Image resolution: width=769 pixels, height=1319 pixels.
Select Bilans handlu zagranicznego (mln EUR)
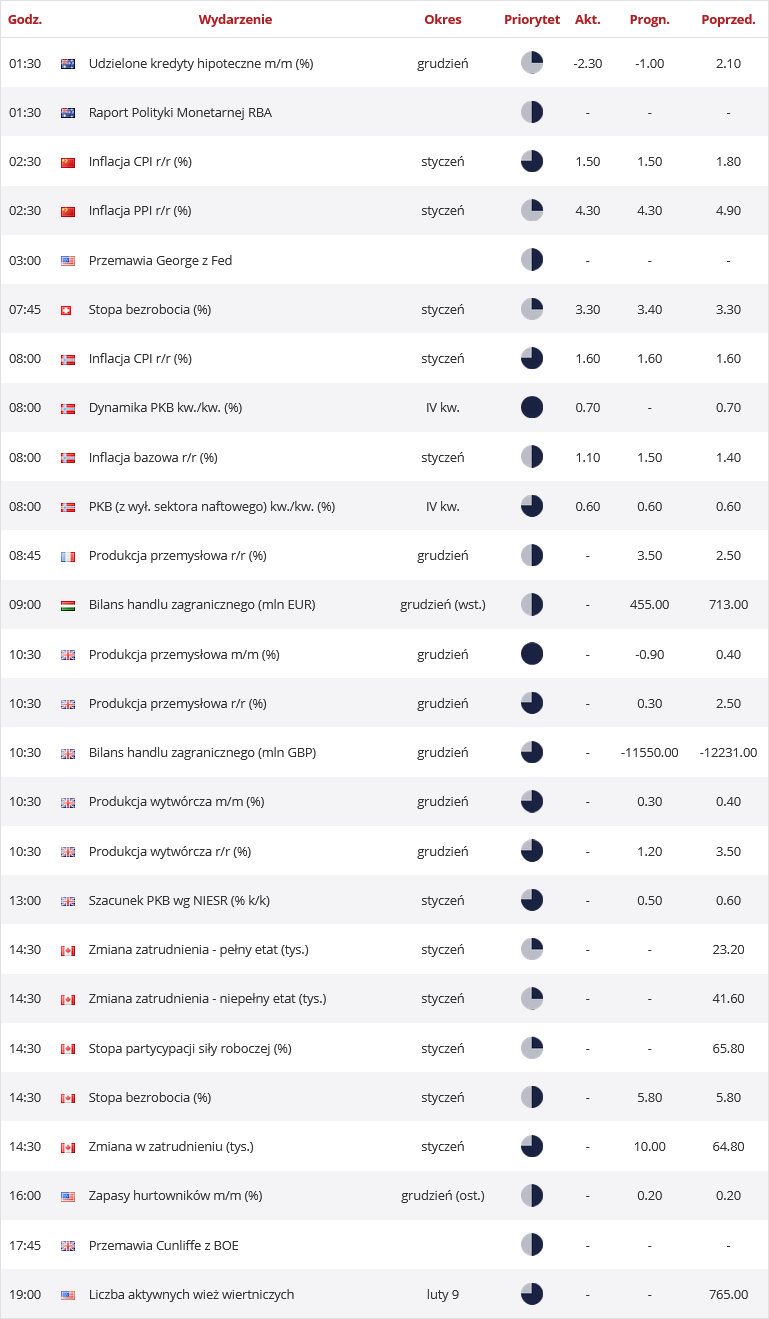202,605
